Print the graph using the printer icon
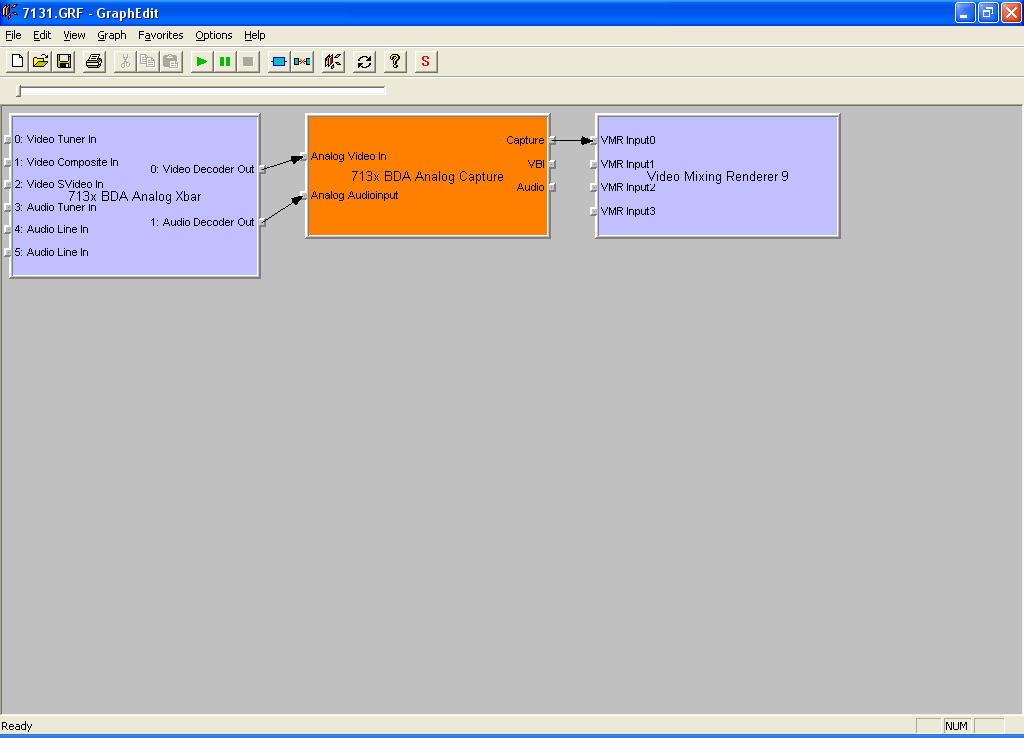Screen dimensions: 1024x738 pos(94,61)
